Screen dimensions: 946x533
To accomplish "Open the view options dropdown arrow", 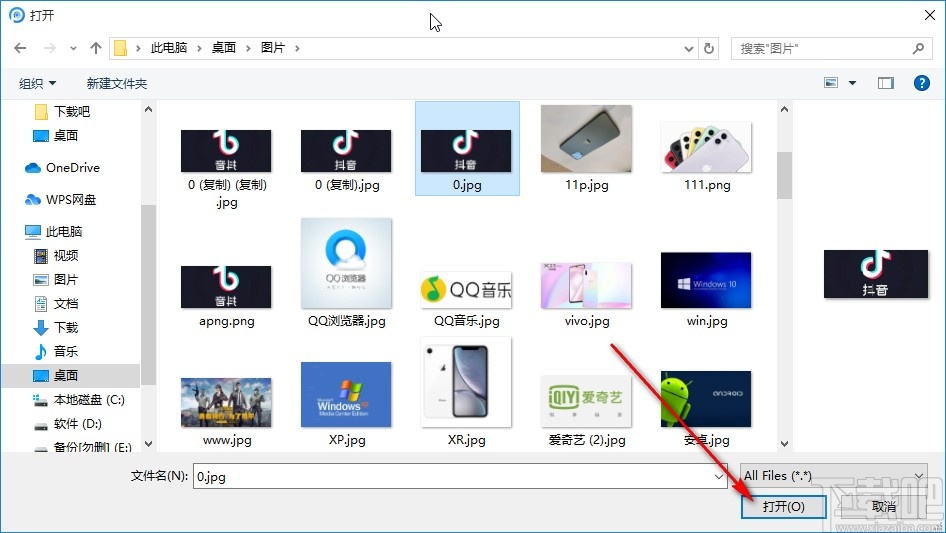I will 852,83.
